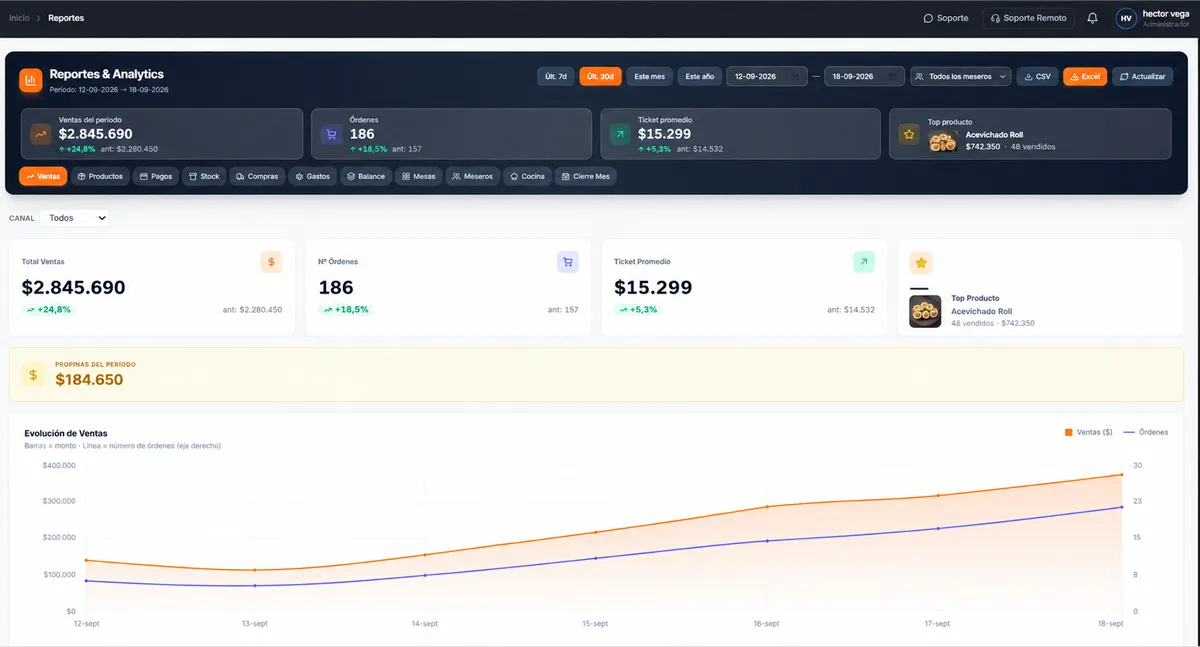Screen dimensions: 1200x647
Task: Select the Este mes range
Action: (x=650, y=77)
